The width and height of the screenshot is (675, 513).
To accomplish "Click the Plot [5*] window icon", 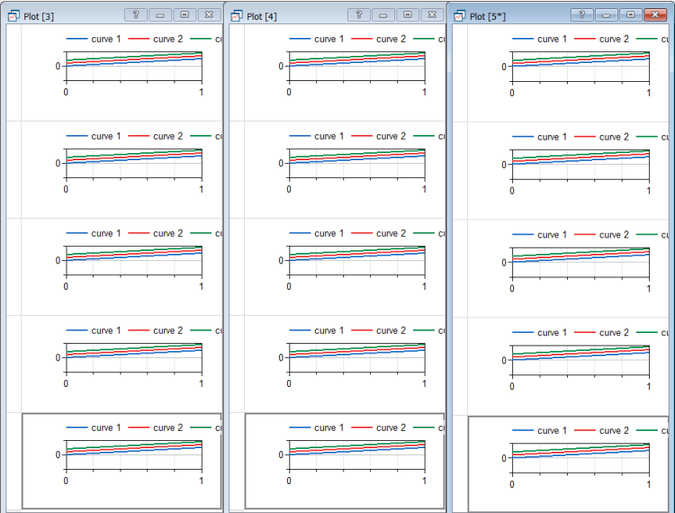I will 460,16.
